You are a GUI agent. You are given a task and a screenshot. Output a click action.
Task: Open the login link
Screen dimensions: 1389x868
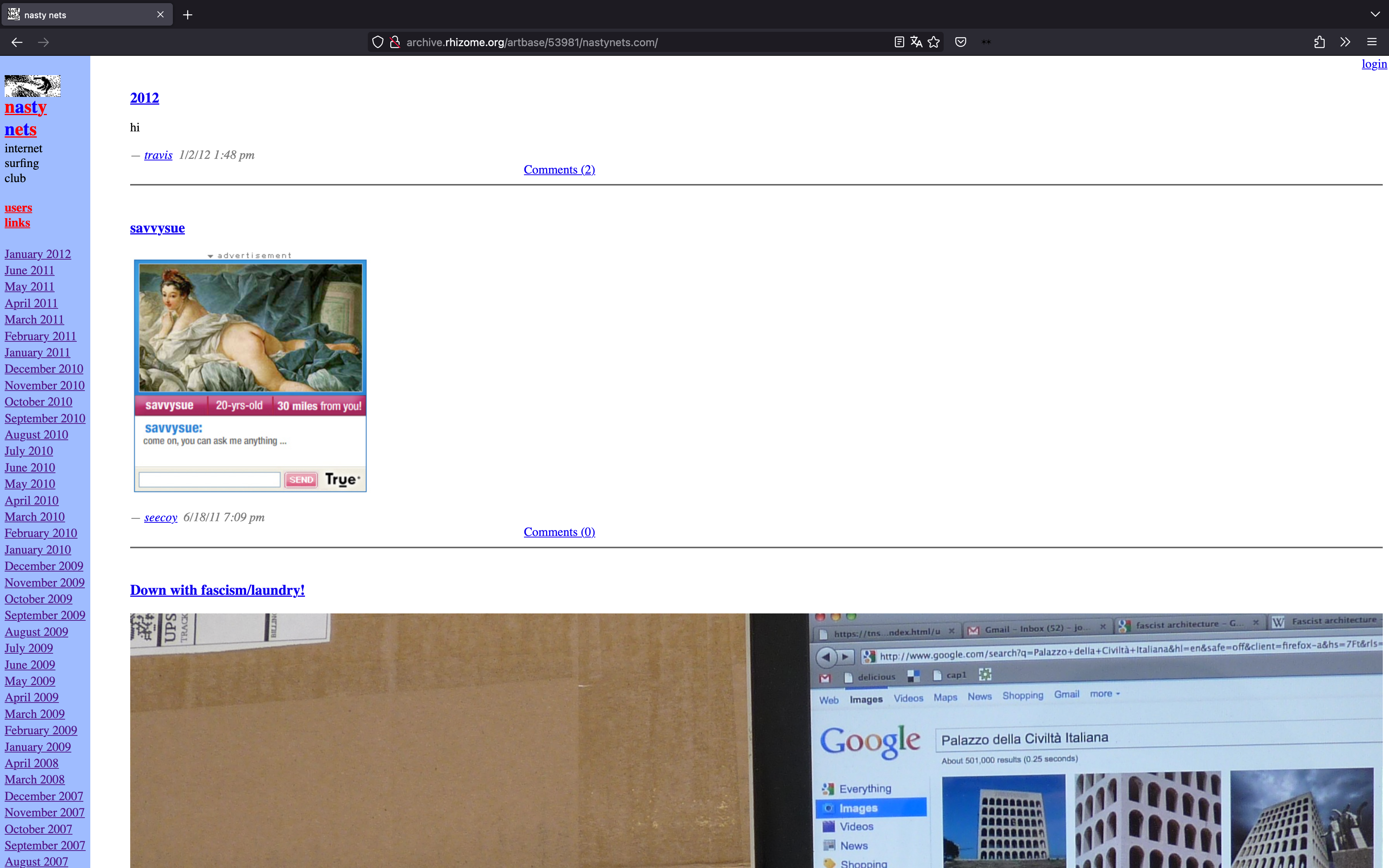point(1373,64)
